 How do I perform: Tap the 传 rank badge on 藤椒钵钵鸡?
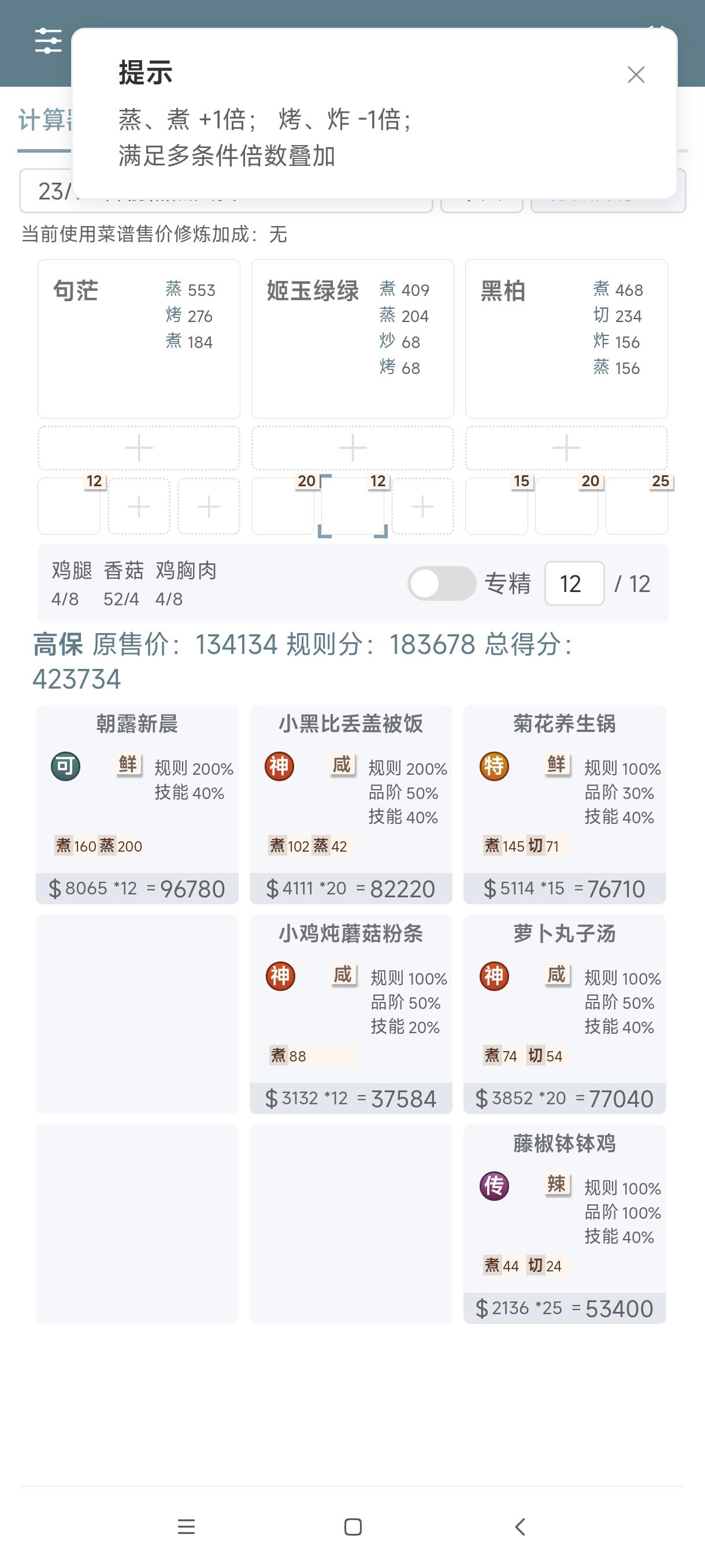pos(494,1186)
